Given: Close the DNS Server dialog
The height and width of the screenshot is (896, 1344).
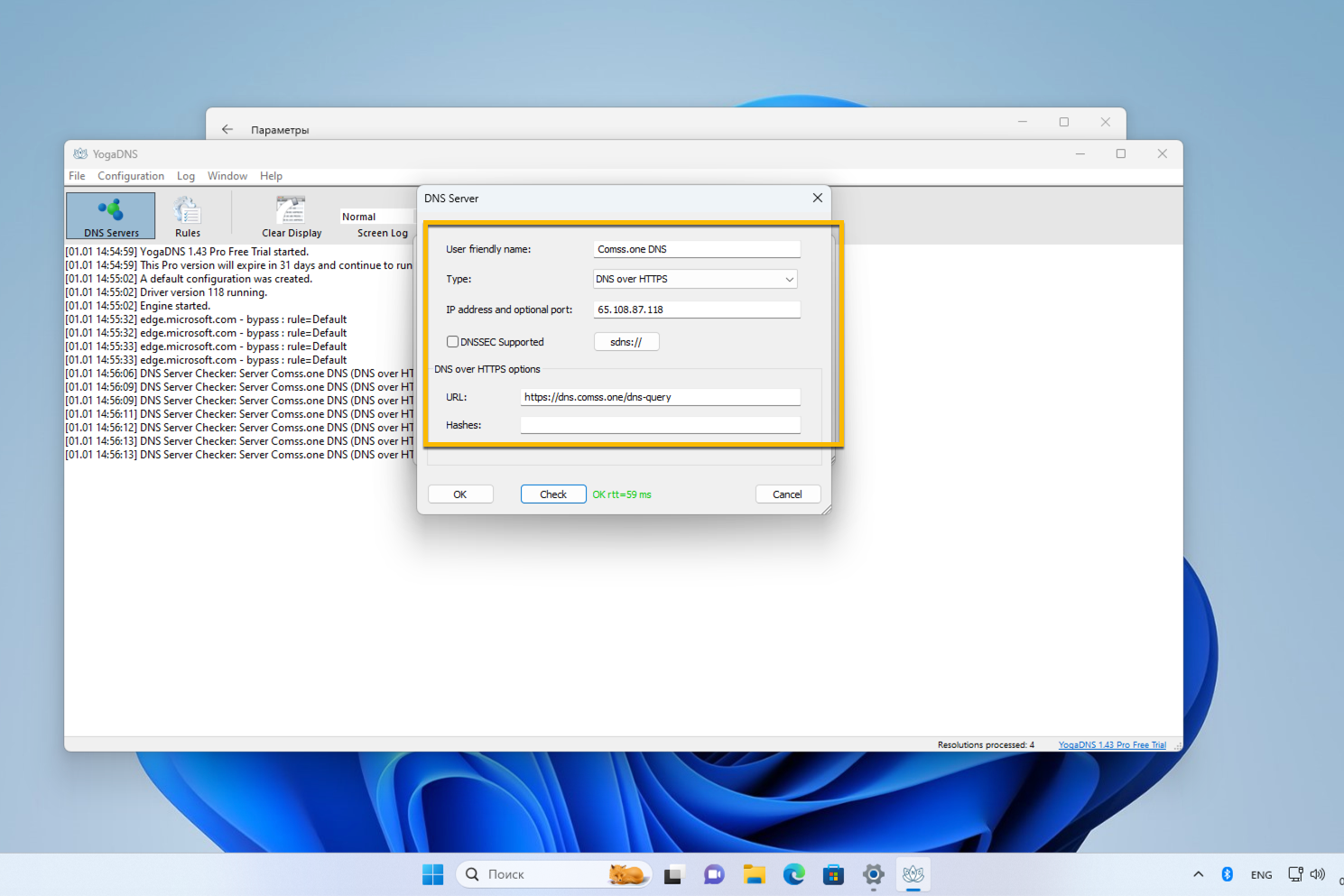Looking at the screenshot, I should [x=818, y=198].
